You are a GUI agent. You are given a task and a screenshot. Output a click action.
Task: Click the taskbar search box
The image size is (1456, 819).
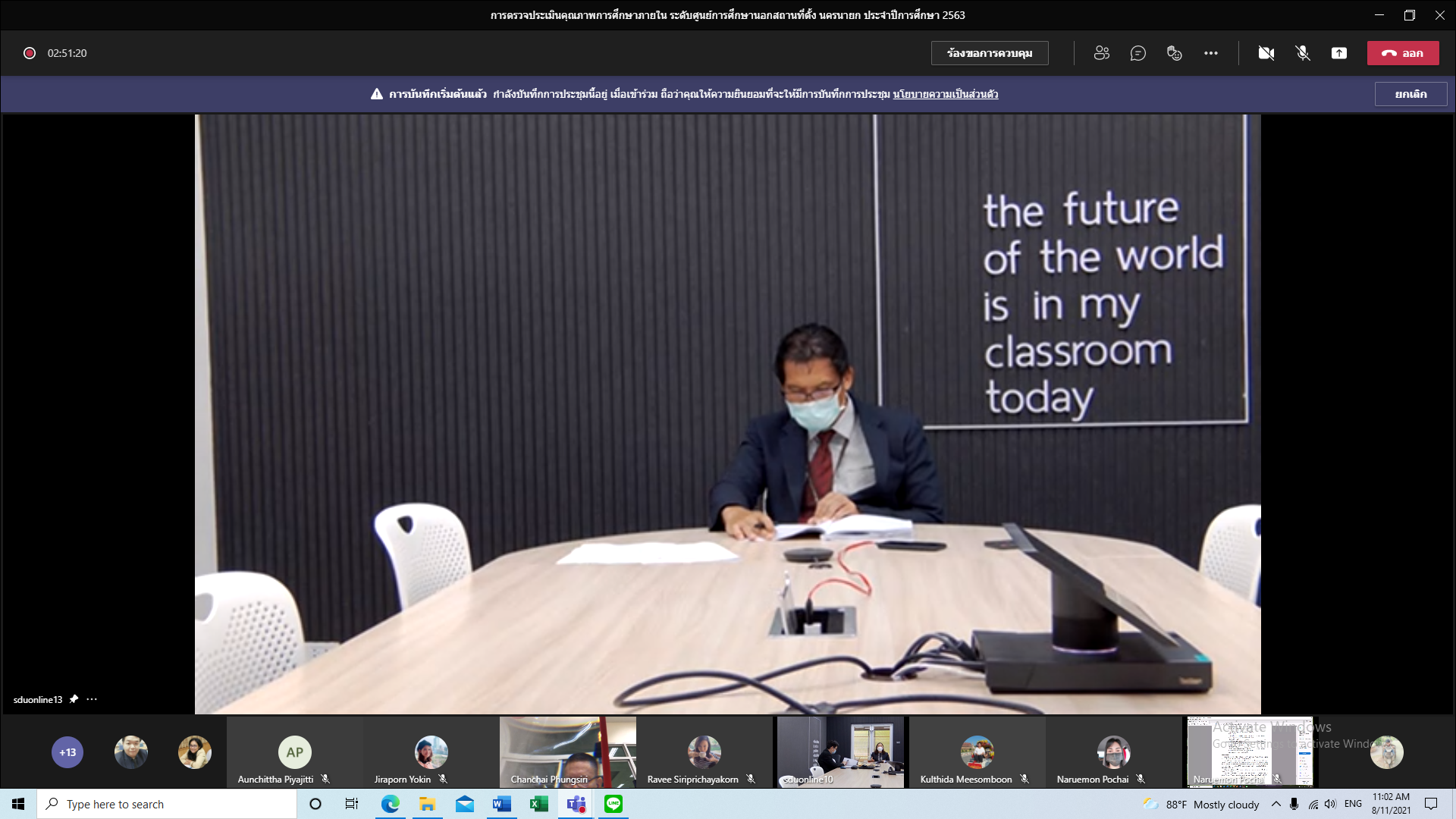[x=167, y=804]
